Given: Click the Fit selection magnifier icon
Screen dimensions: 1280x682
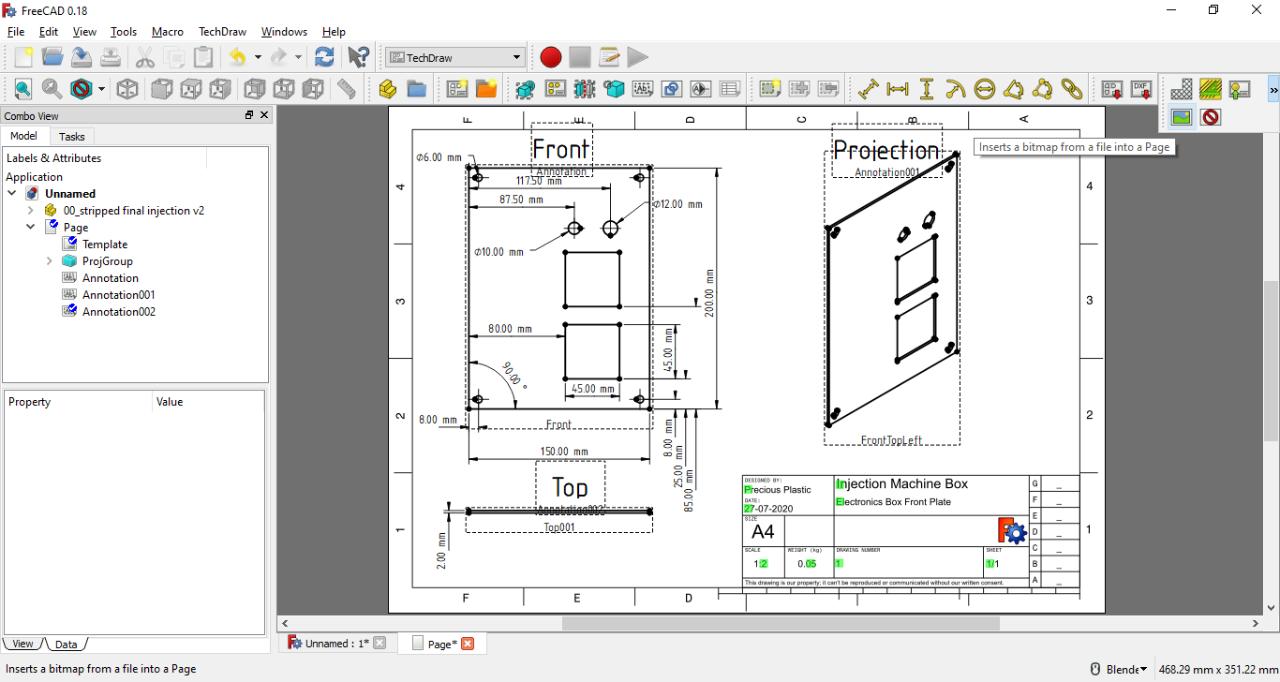Looking at the screenshot, I should tap(51, 90).
